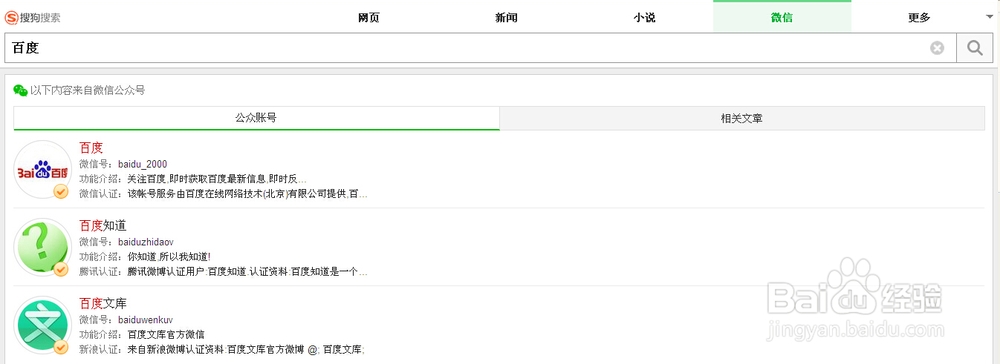Switch to the 新闻 search tab
Image resolution: width=1000 pixels, height=364 pixels.
[506, 17]
